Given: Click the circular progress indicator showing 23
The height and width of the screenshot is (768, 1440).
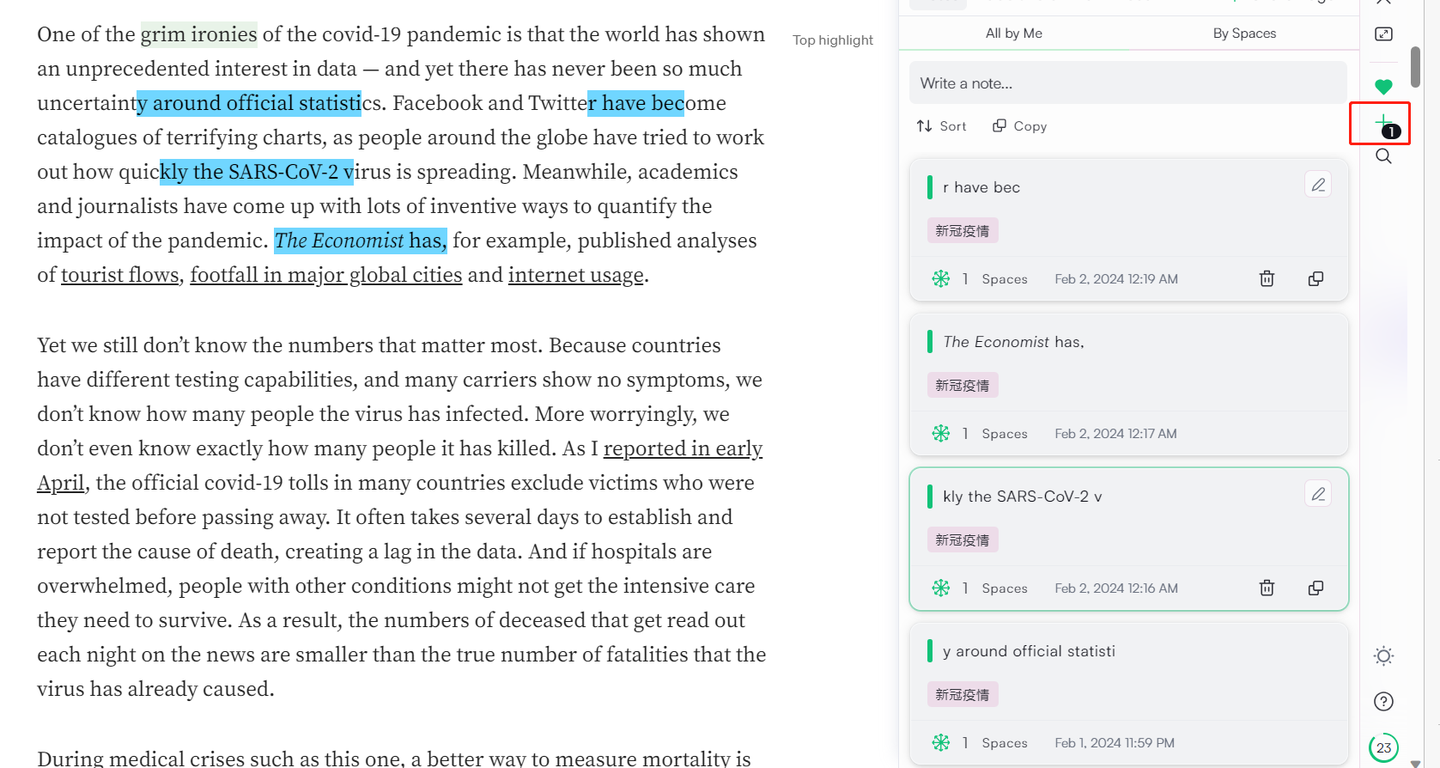Looking at the screenshot, I should 1383,747.
